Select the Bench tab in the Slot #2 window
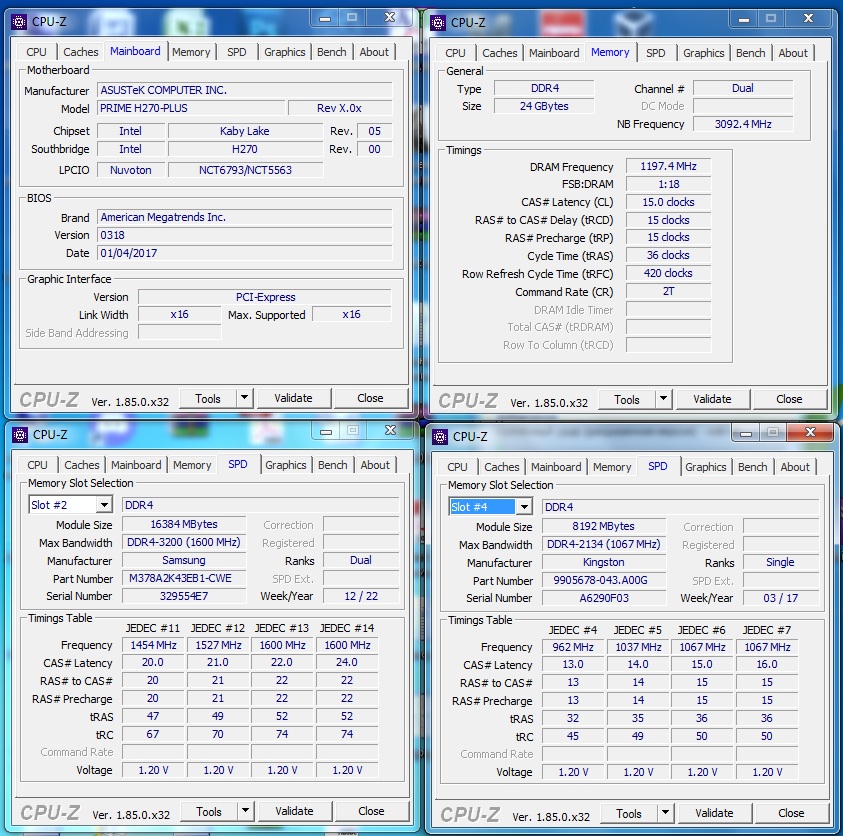The image size is (843, 836). coord(332,465)
